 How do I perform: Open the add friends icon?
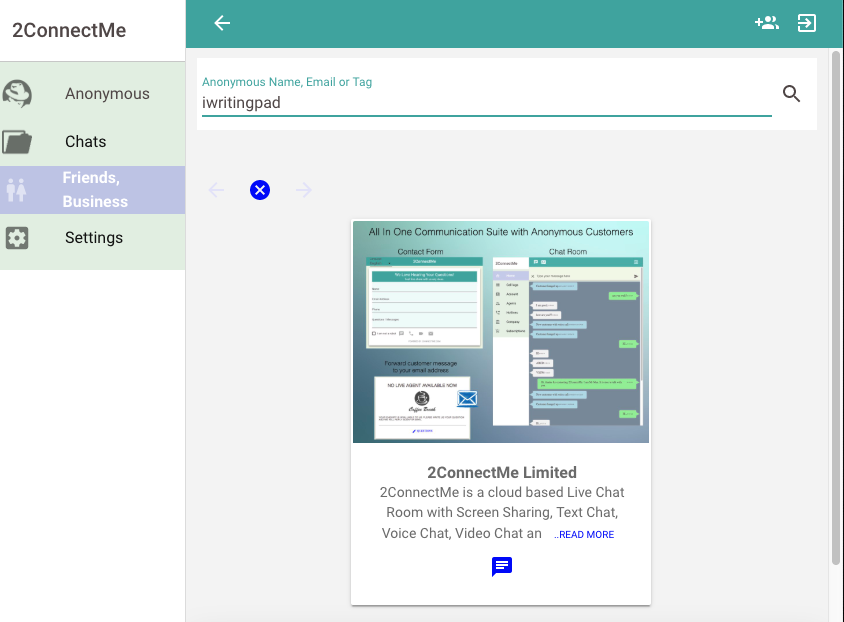(766, 23)
